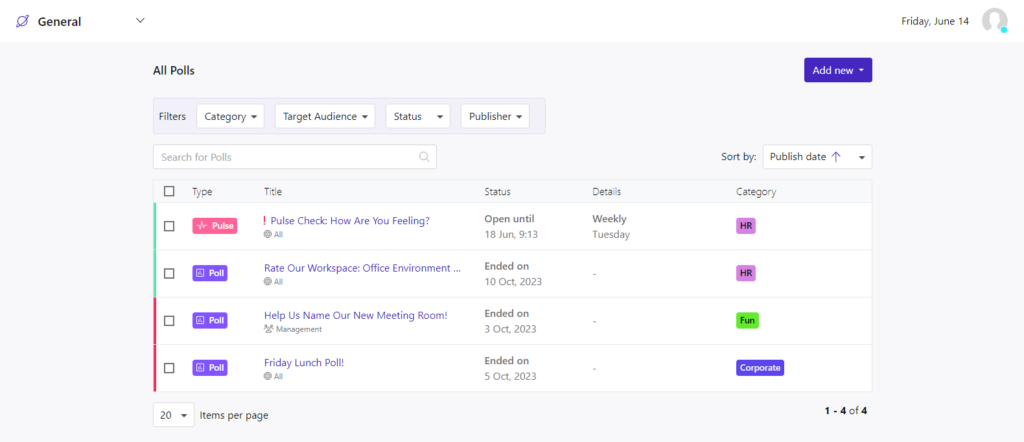This screenshot has height=442, width=1024.
Task: Click the Weekly Tuesday details cell
Action: click(611, 227)
